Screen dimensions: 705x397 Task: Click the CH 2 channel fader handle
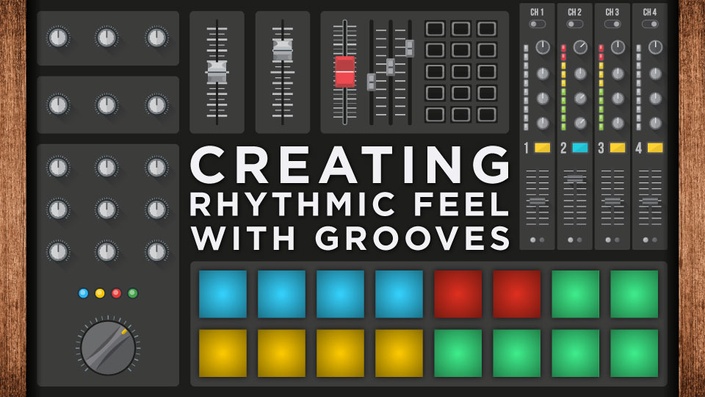(x=575, y=178)
